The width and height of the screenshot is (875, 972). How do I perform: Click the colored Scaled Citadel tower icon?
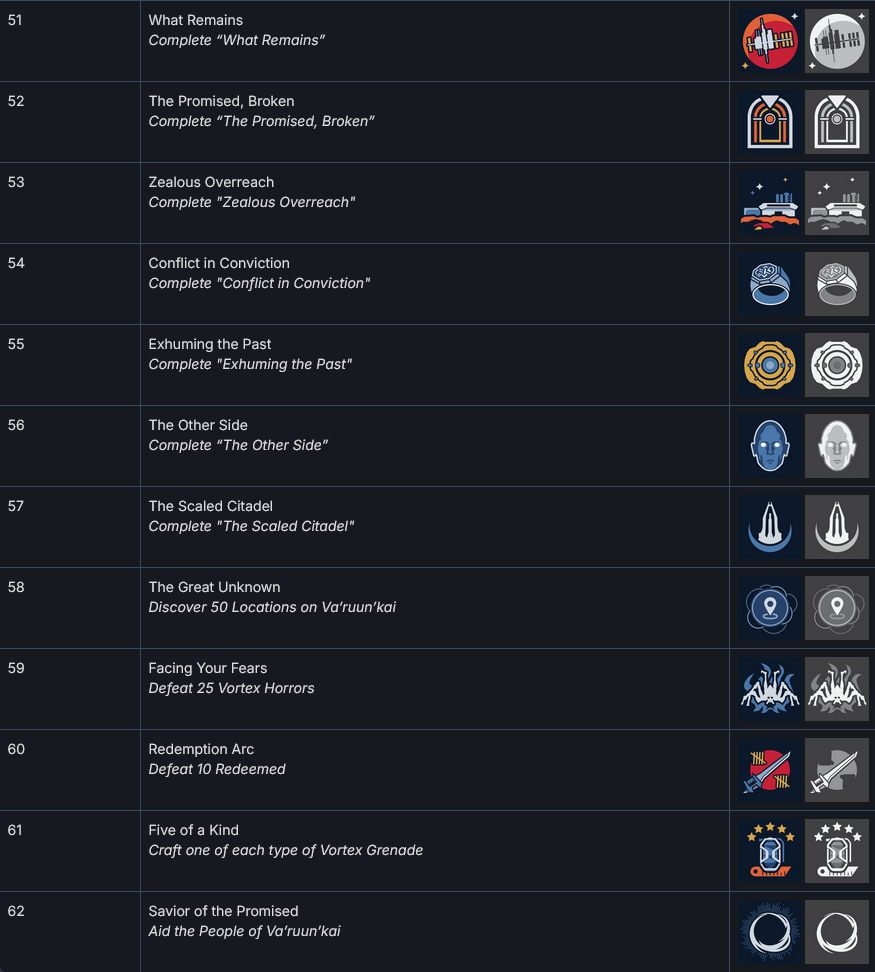click(x=770, y=527)
